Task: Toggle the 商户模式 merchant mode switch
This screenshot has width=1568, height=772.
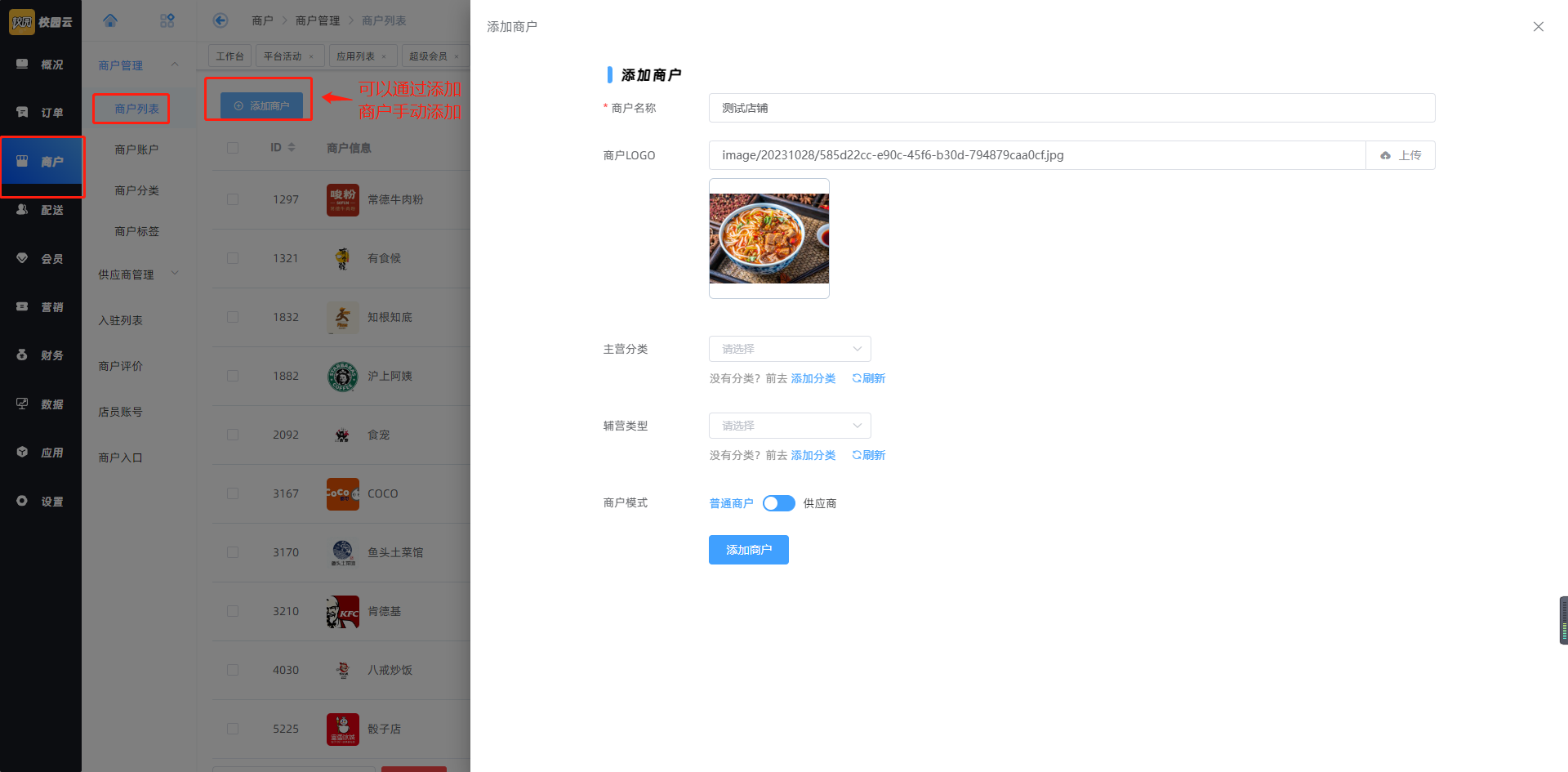Action: [x=778, y=503]
